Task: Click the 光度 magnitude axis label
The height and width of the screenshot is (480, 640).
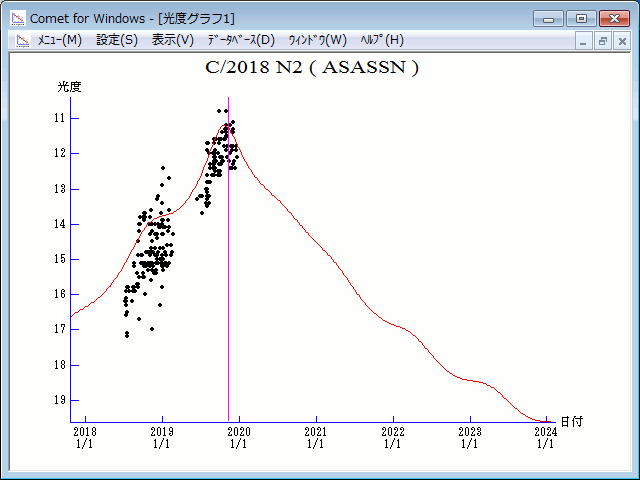Action: pyautogui.click(x=69, y=87)
